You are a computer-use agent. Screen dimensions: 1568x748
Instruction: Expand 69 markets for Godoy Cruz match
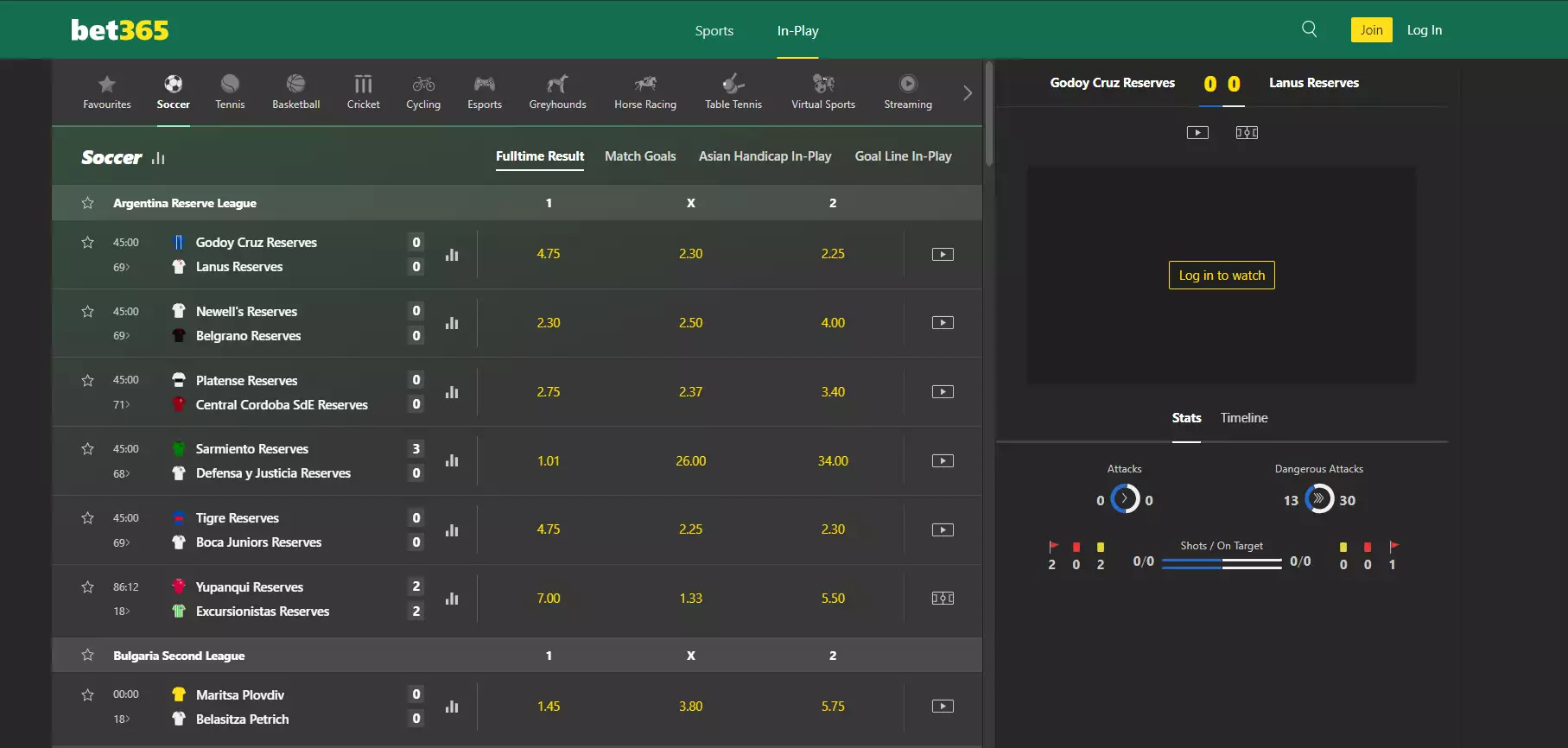tap(122, 267)
